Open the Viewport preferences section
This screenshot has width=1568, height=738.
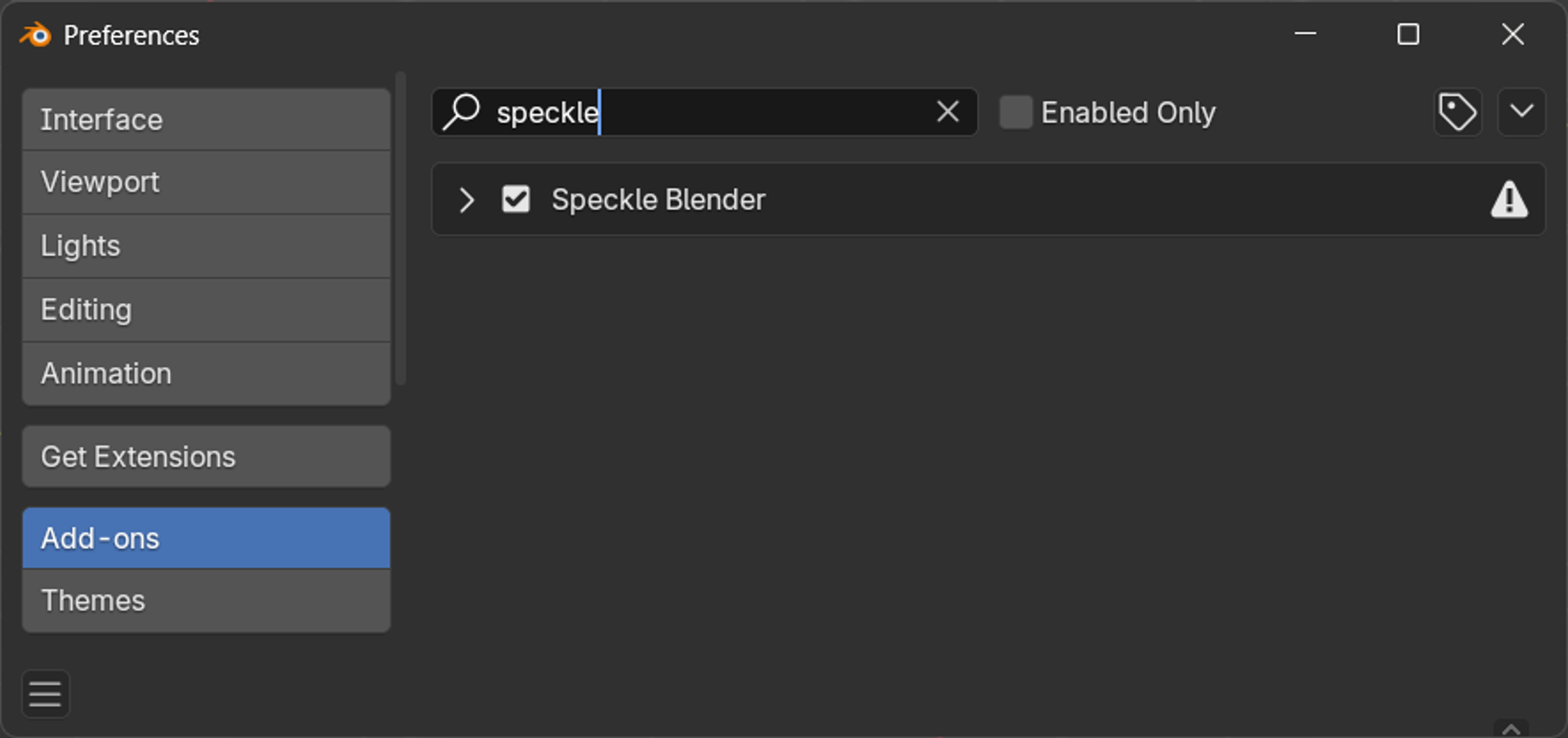click(206, 182)
